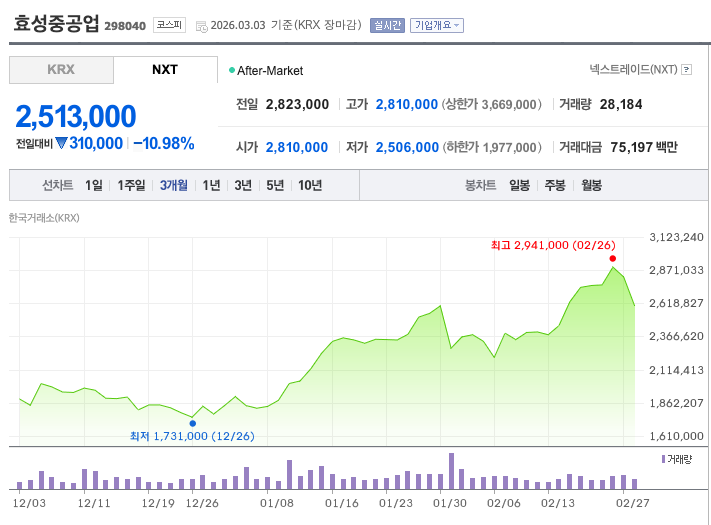This screenshot has width=711, height=525.
Task: Switch to the 주봉 candlestick chart
Action: pos(555,185)
